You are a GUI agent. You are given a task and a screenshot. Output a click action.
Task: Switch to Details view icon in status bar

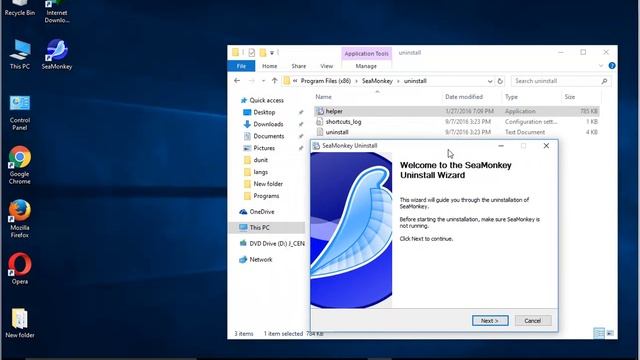pyautogui.click(x=599, y=333)
